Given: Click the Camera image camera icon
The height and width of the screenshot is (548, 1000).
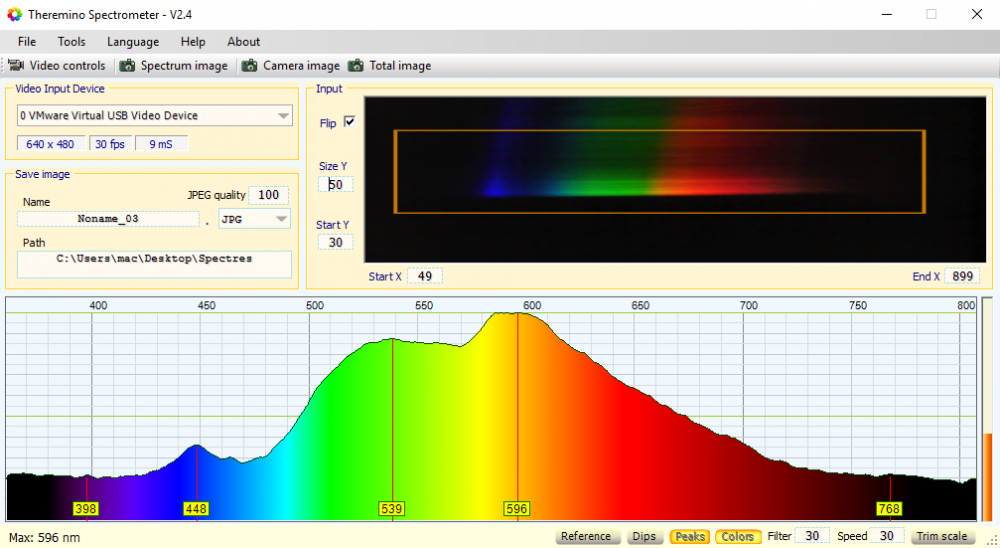Looking at the screenshot, I should [x=249, y=65].
